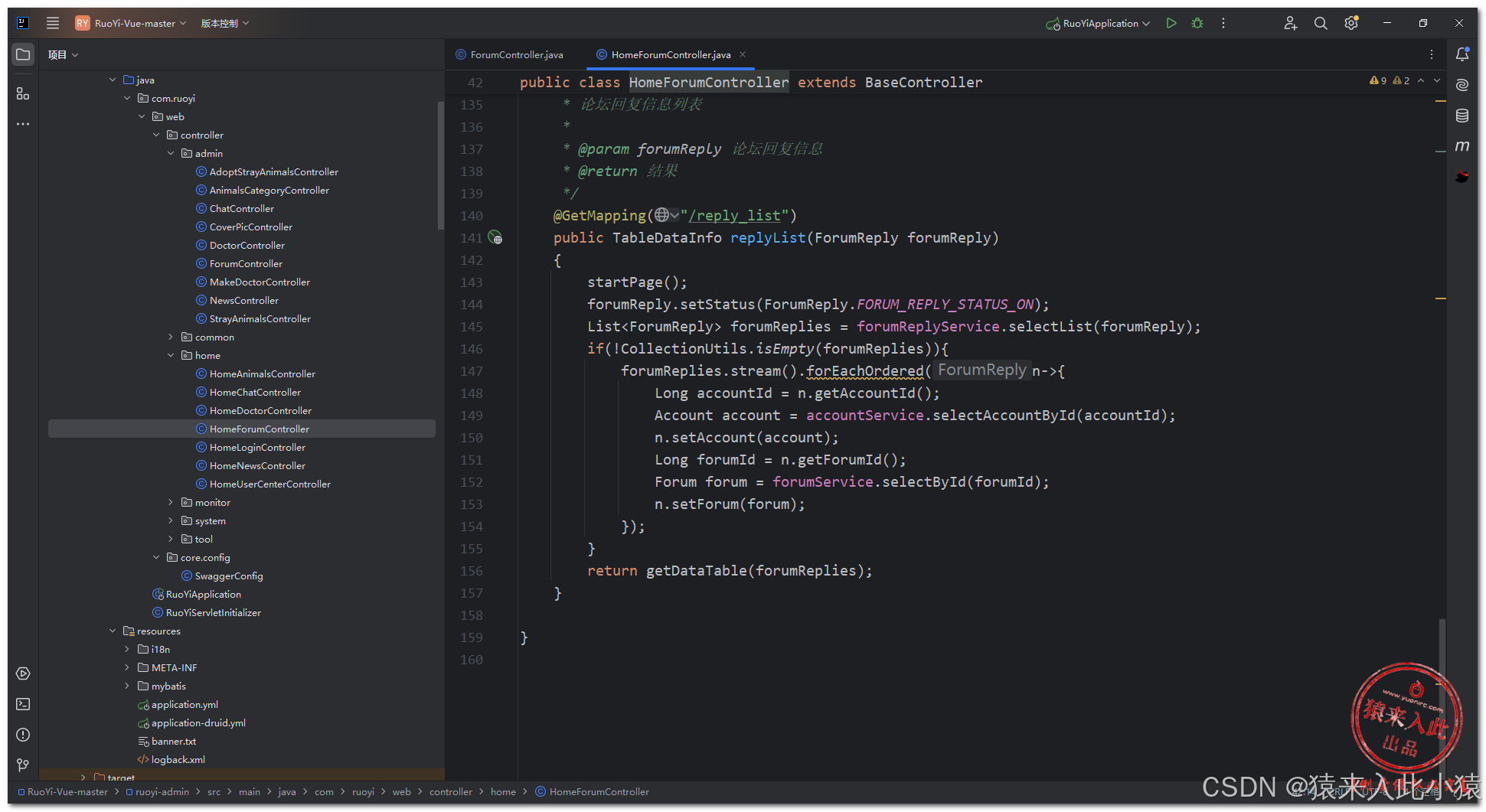Switch to ForumController.java tab

pyautogui.click(x=509, y=54)
